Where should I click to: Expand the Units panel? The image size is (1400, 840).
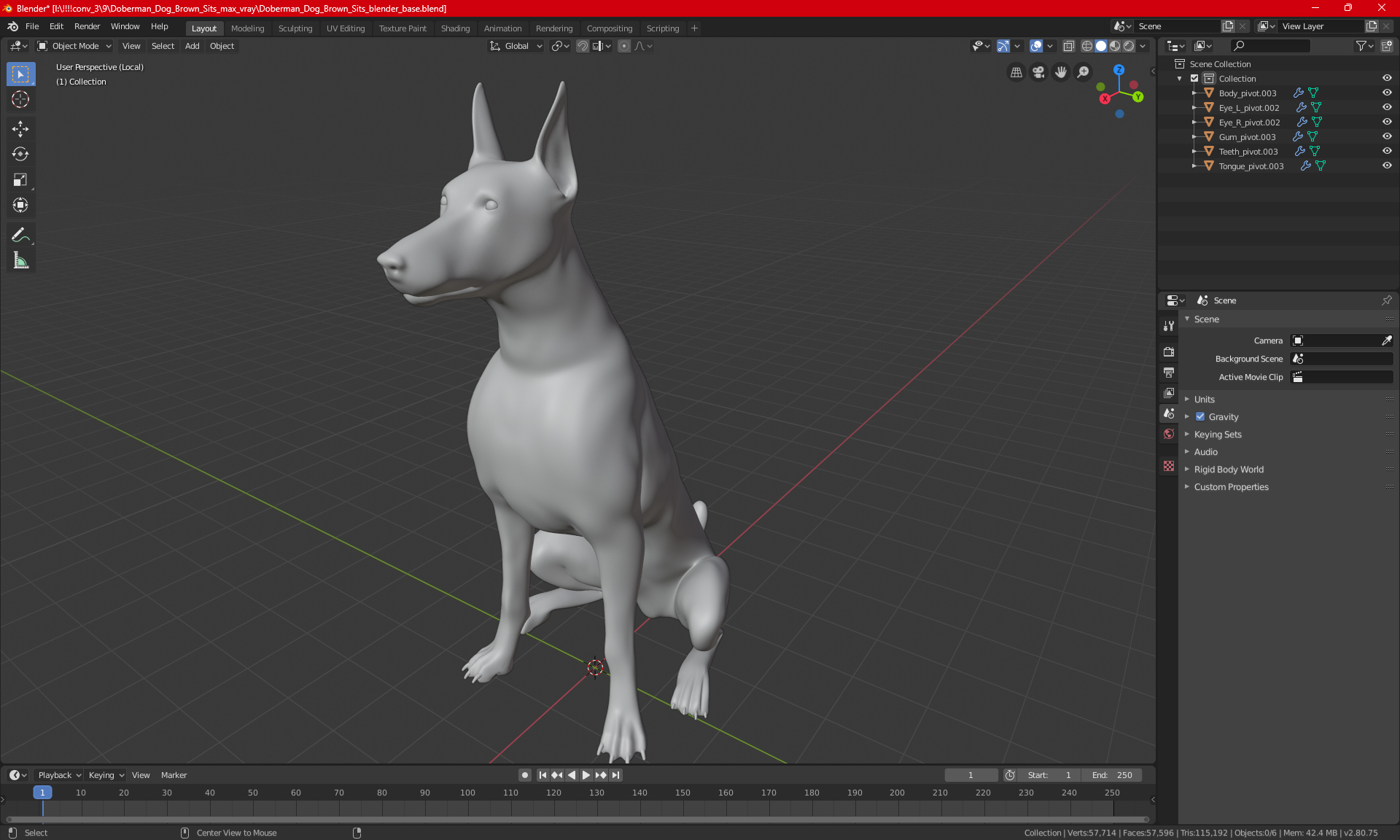[1204, 400]
